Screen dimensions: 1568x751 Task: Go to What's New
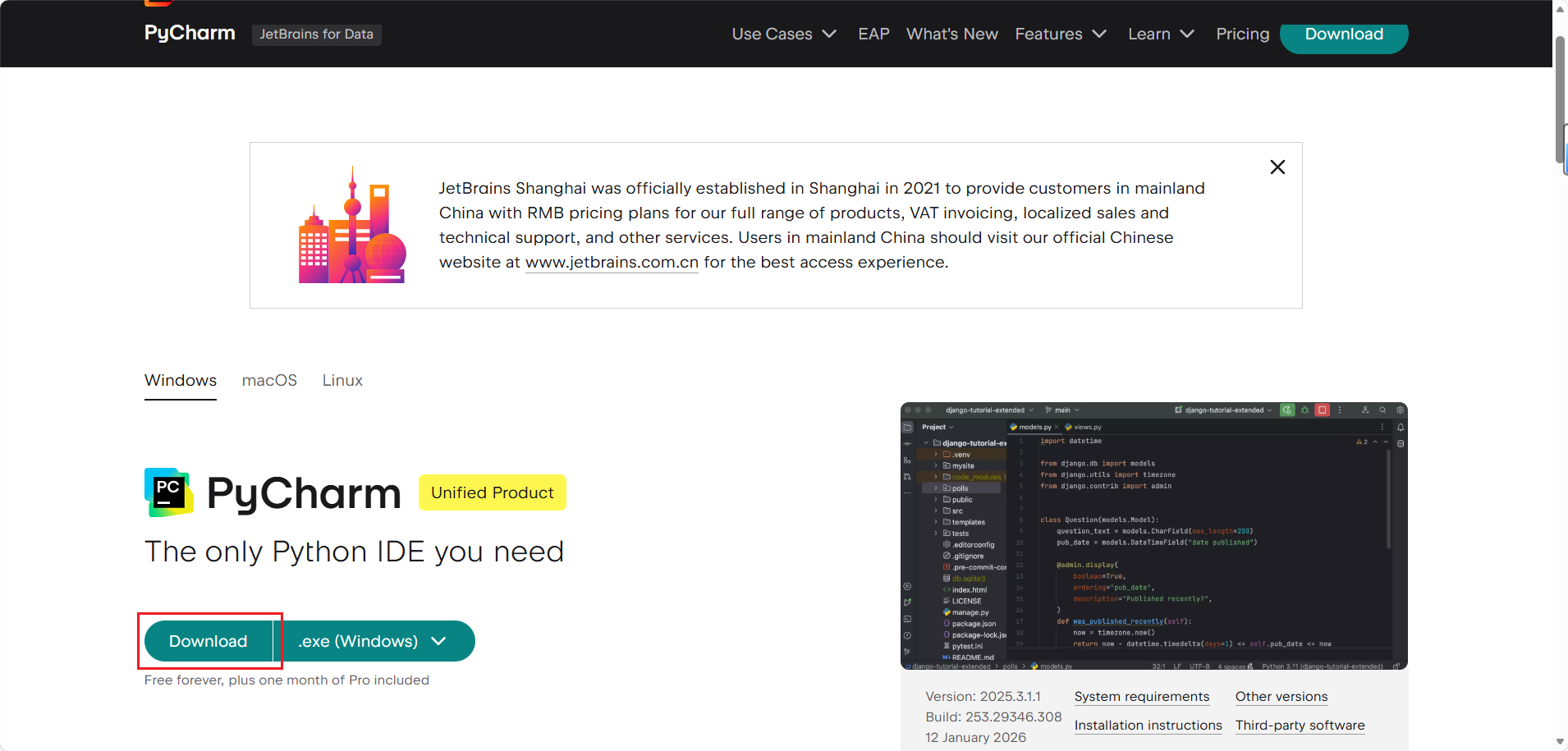click(x=952, y=34)
